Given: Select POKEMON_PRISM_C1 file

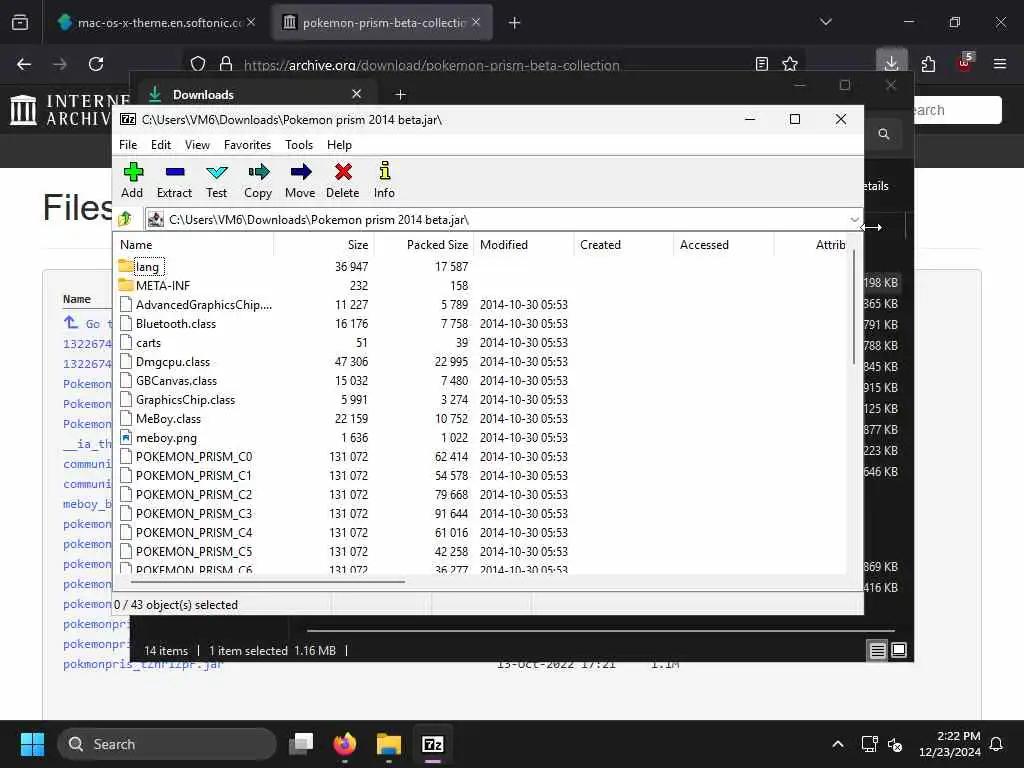Looking at the screenshot, I should click(x=193, y=475).
